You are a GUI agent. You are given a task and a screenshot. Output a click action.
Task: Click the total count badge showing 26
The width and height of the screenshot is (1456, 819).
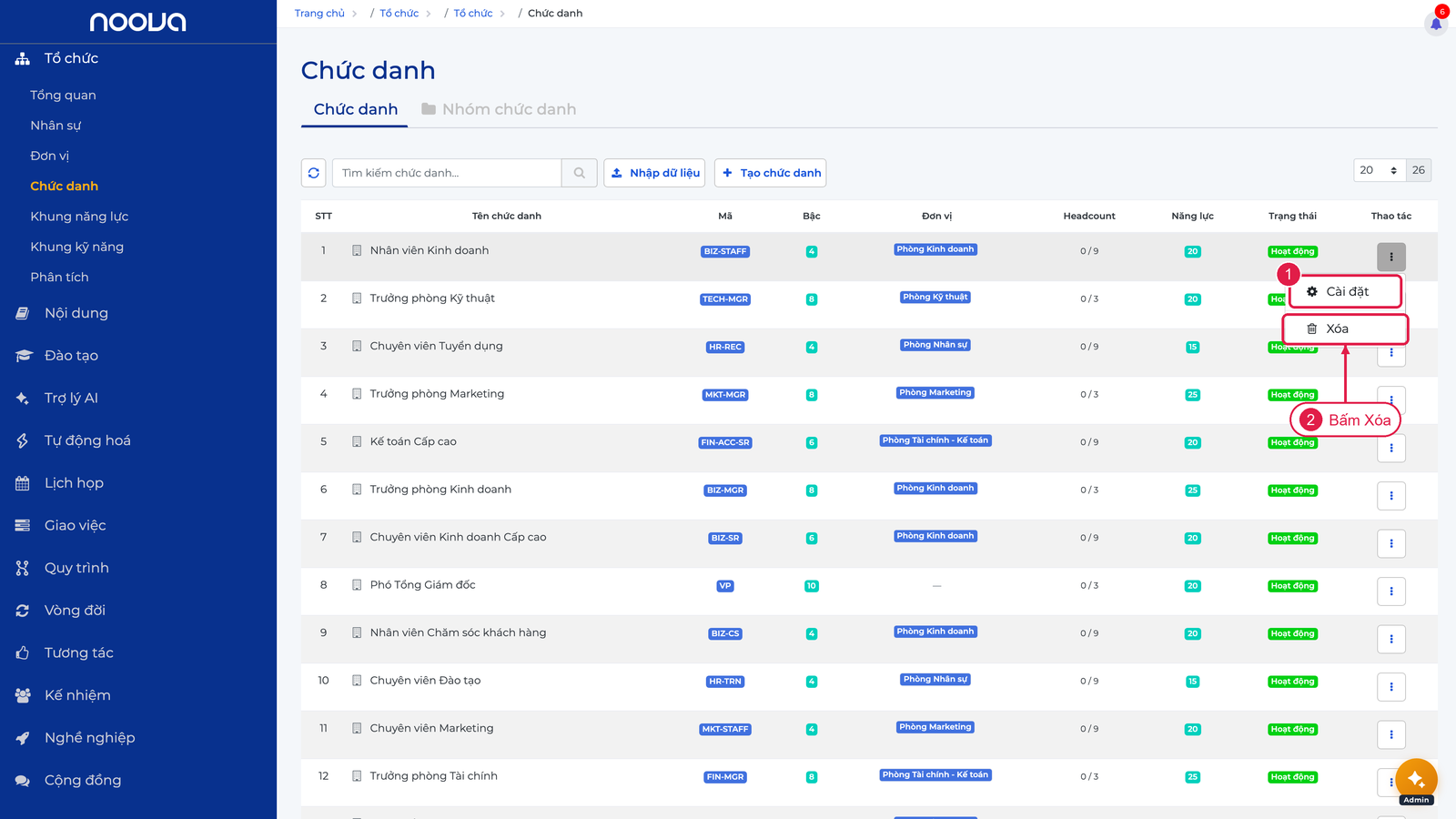click(1419, 170)
